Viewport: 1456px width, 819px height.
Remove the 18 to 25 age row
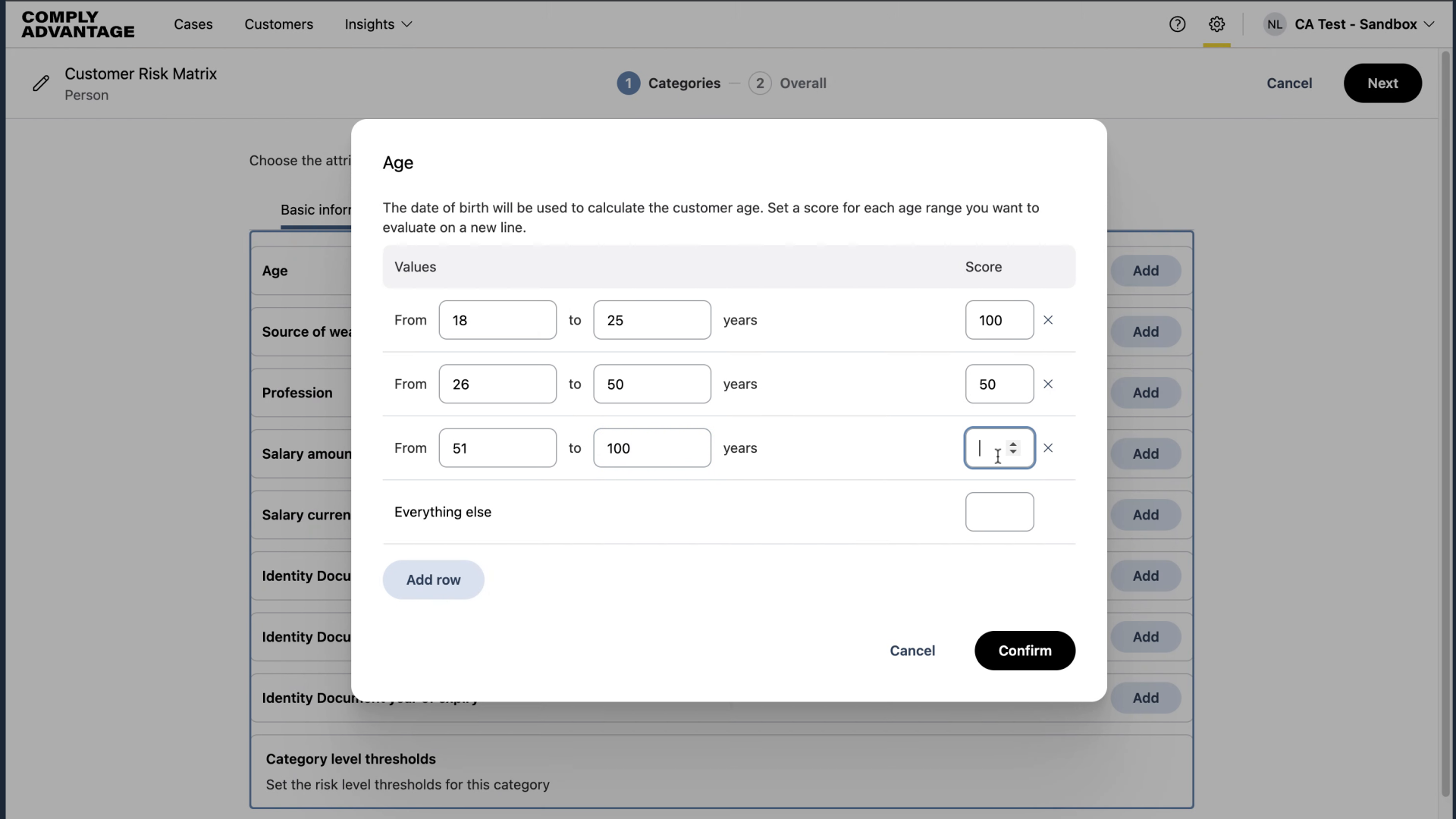pyautogui.click(x=1048, y=320)
